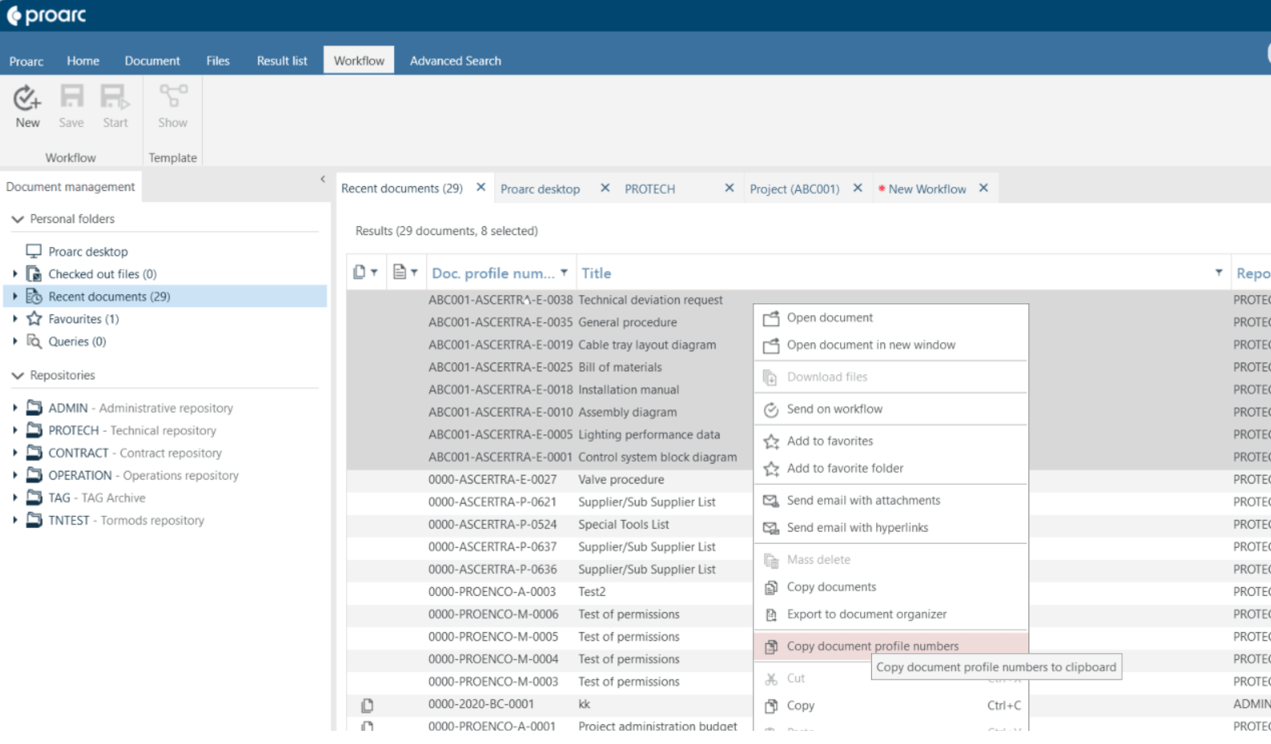
Task: Click the file icon beside 0000-2020-BC-0001
Action: pyautogui.click(x=367, y=703)
